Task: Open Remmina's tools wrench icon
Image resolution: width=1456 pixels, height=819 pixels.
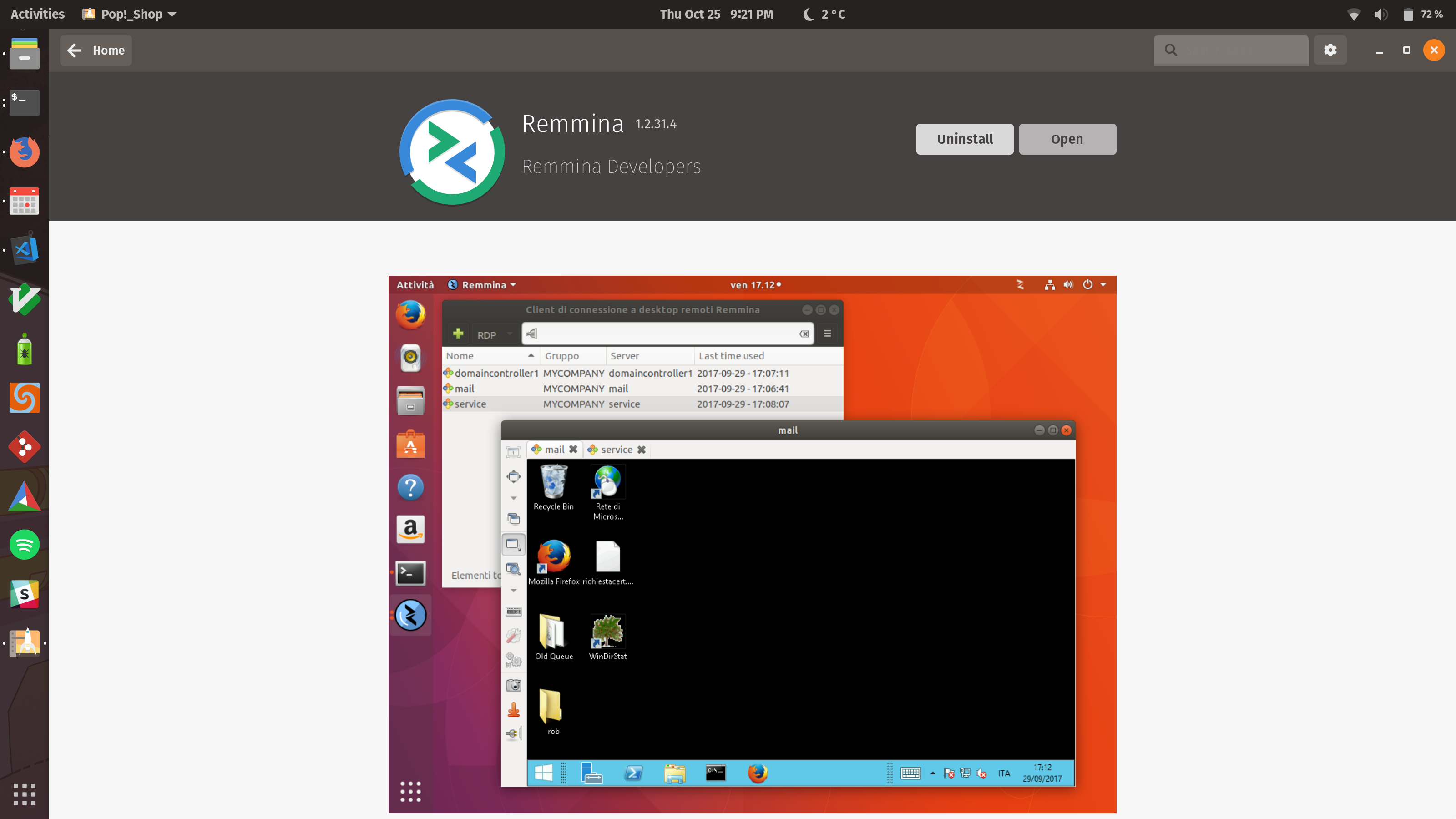Action: click(513, 635)
